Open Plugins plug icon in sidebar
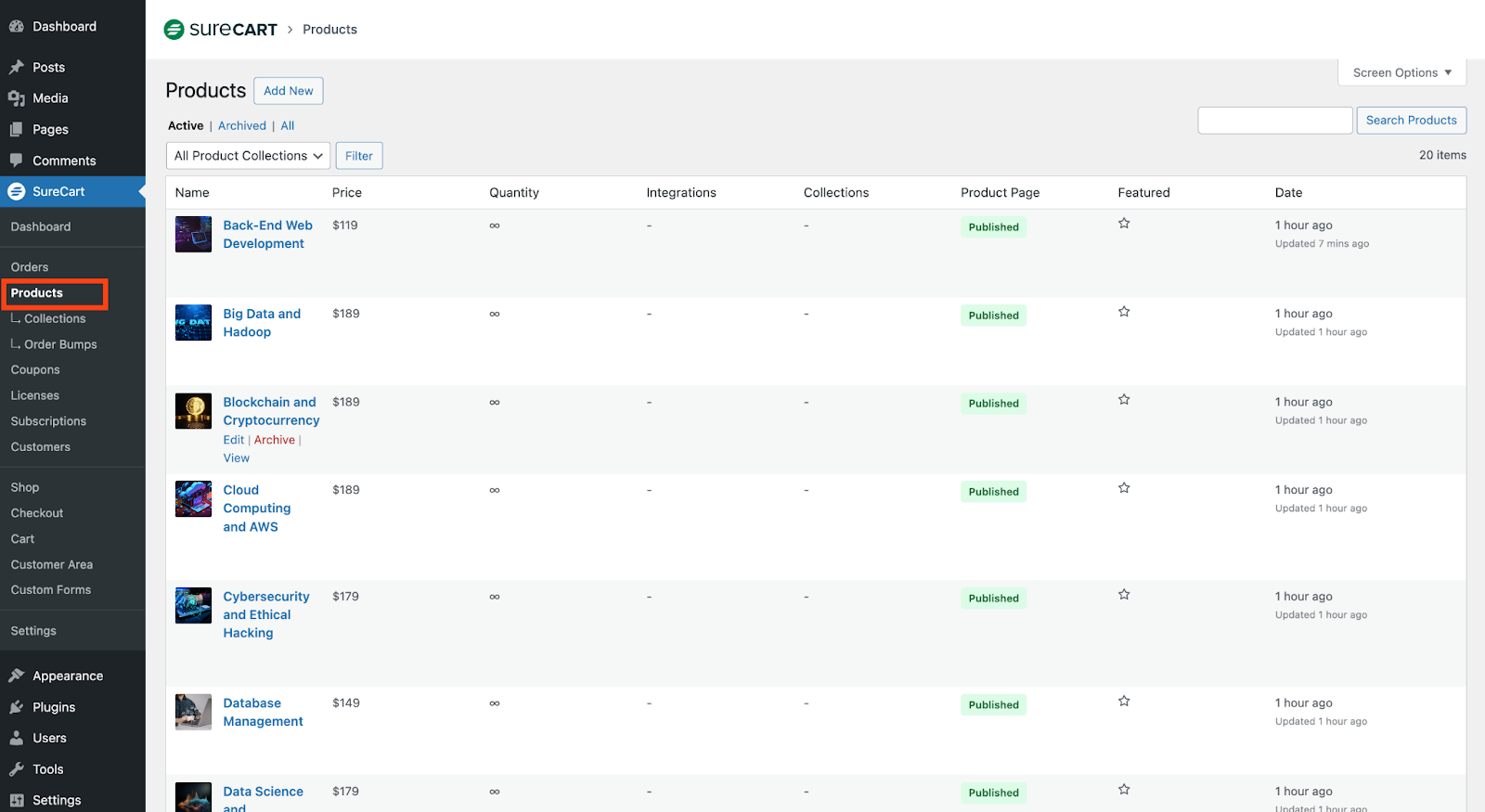Viewport: 1485px width, 812px height. (16, 707)
